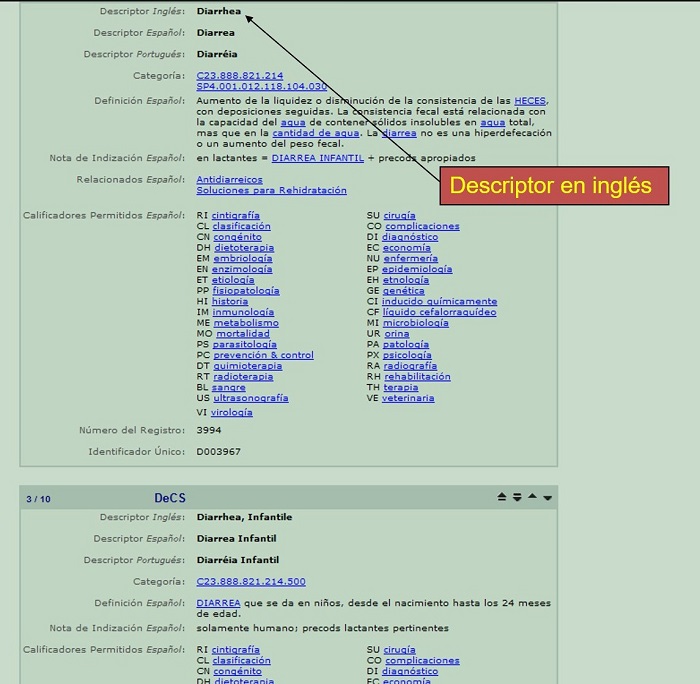Open category code SP4.001.012.118.104.030
The width and height of the screenshot is (700, 684).
pos(261,87)
